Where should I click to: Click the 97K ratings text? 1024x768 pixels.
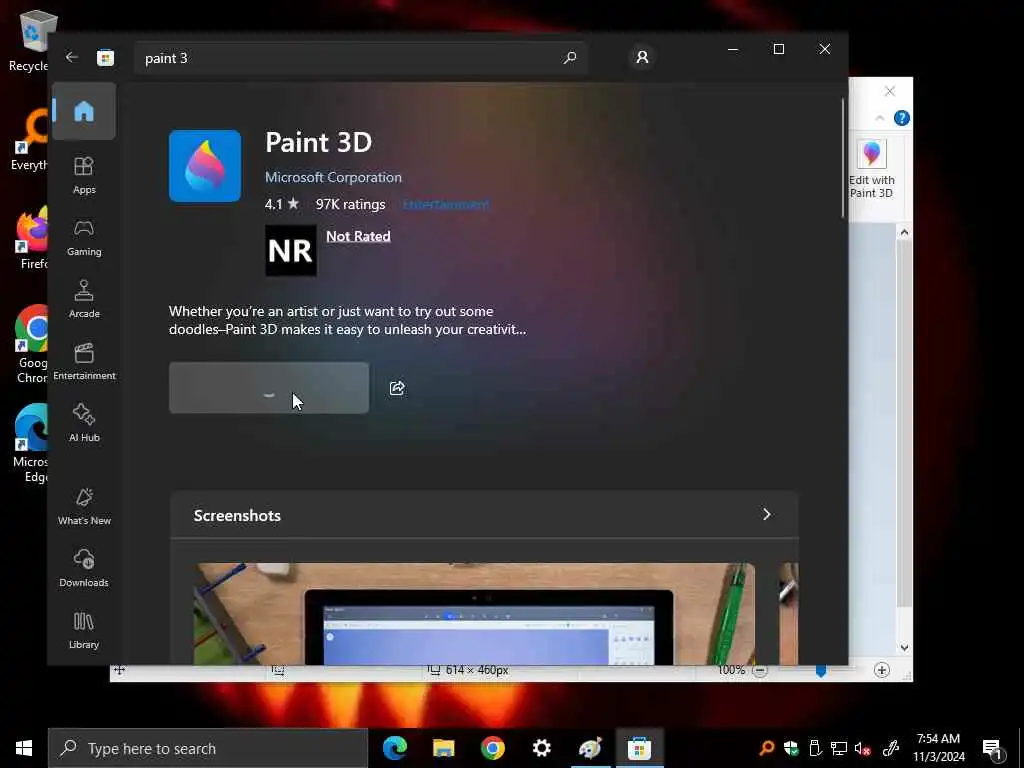pos(351,204)
